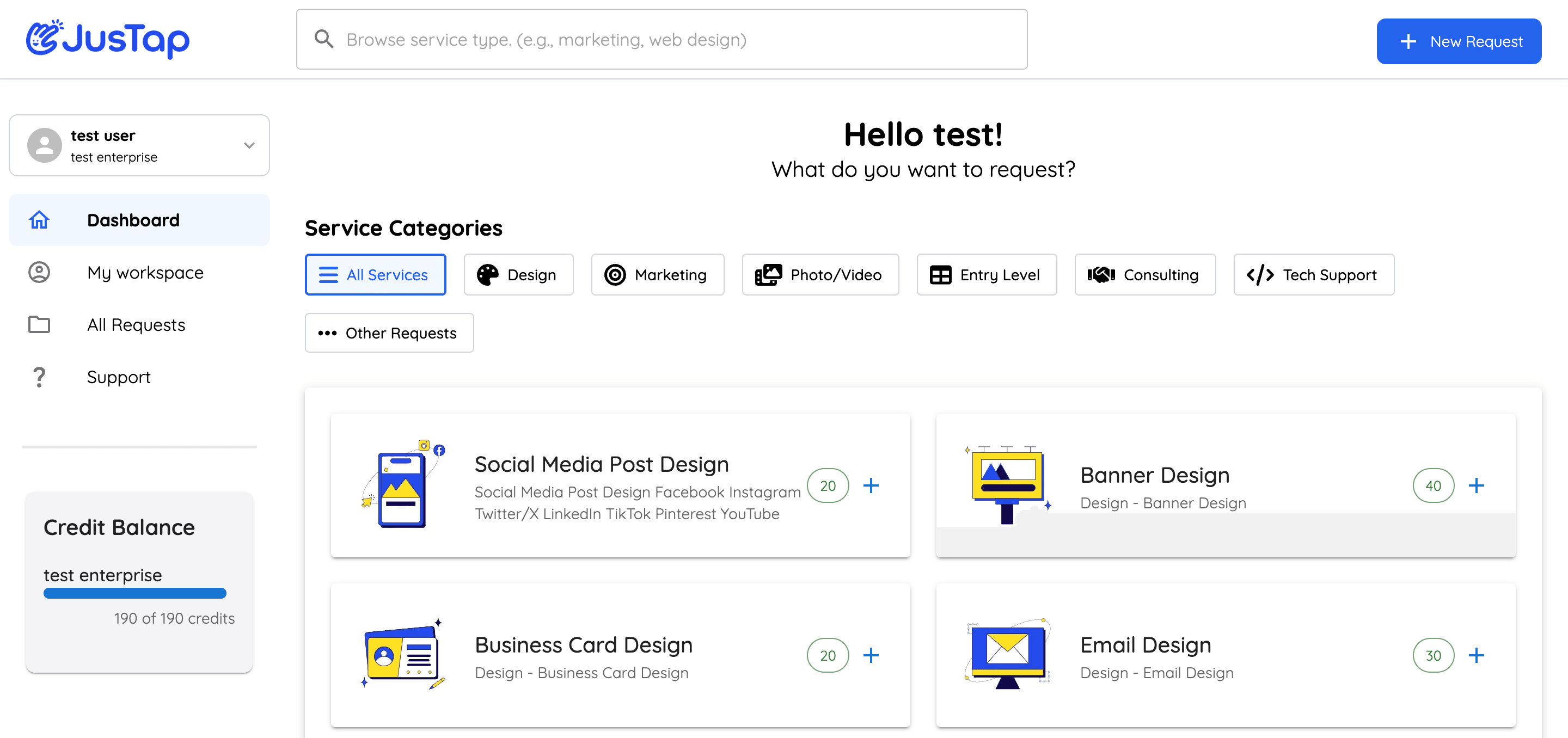Click plus icon next to Email Design
Image resolution: width=1568 pixels, height=738 pixels.
coord(1475,655)
